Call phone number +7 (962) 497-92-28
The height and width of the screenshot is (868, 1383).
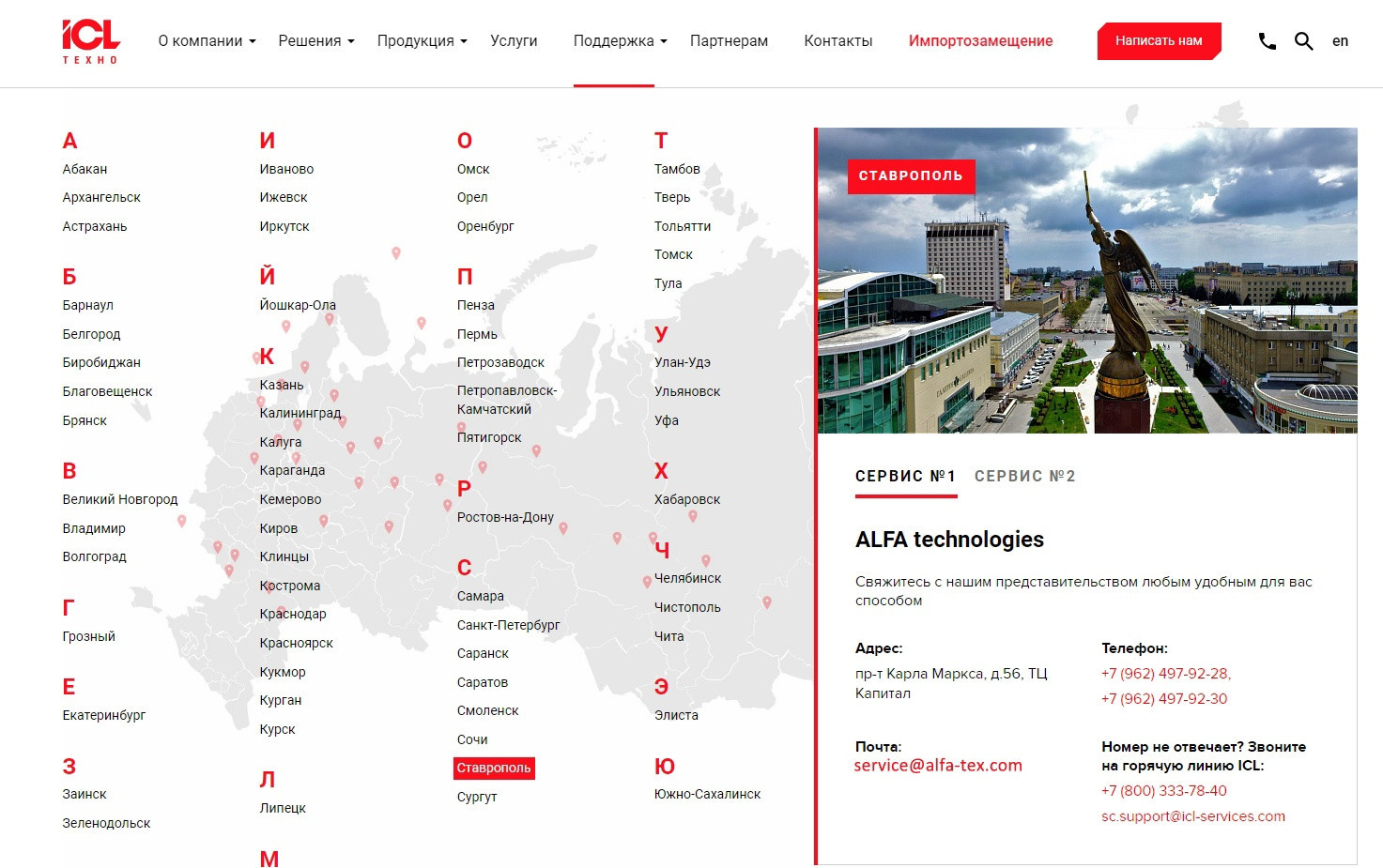pyautogui.click(x=1164, y=674)
